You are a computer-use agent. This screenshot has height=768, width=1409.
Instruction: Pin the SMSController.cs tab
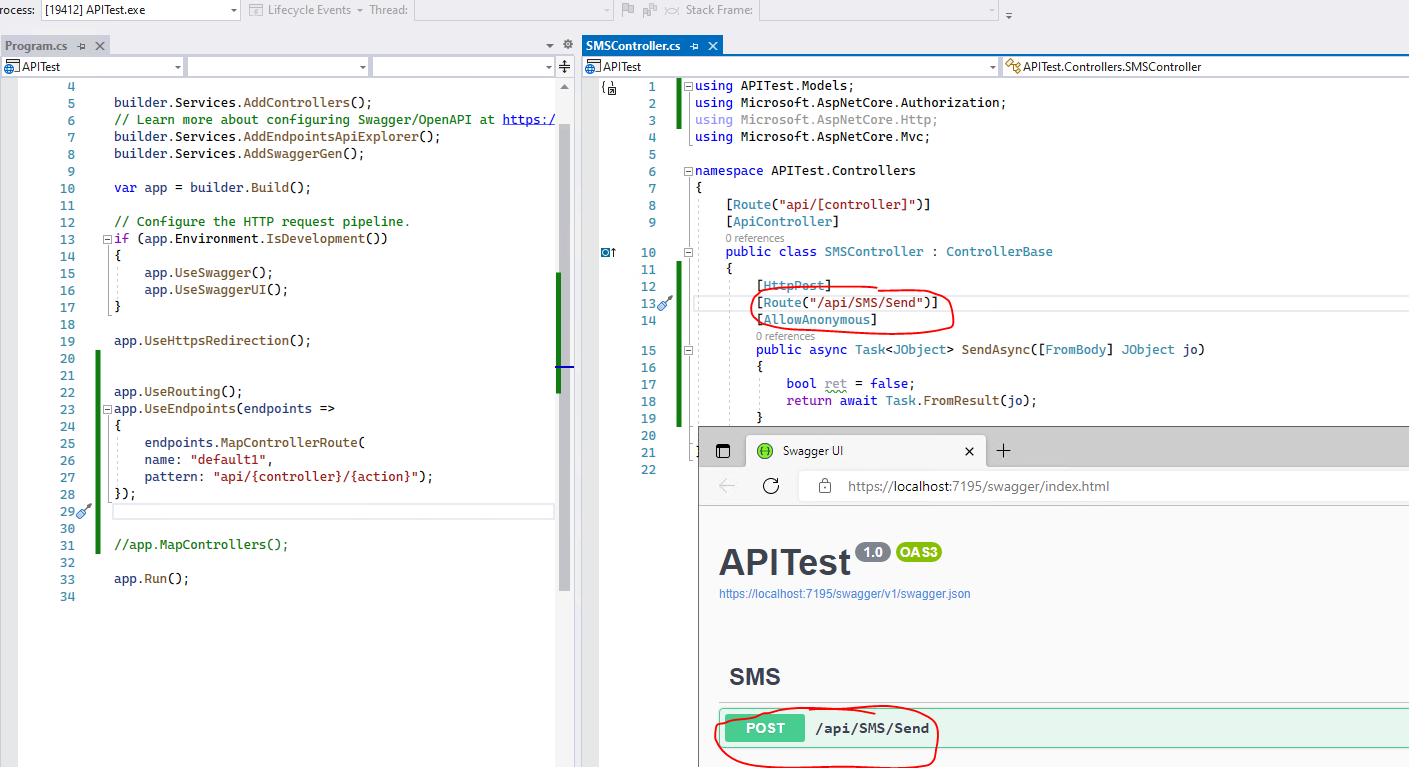[694, 46]
